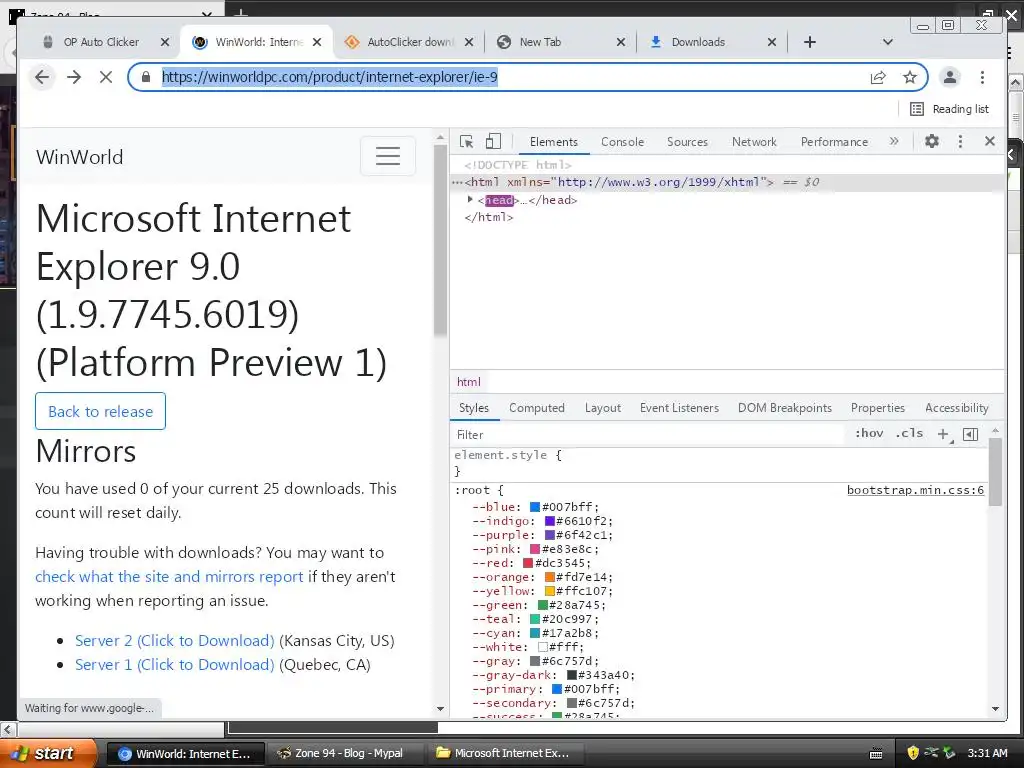The image size is (1024, 768).
Task: Open 'check what the site and mirrors report' link
Action: coord(169,577)
